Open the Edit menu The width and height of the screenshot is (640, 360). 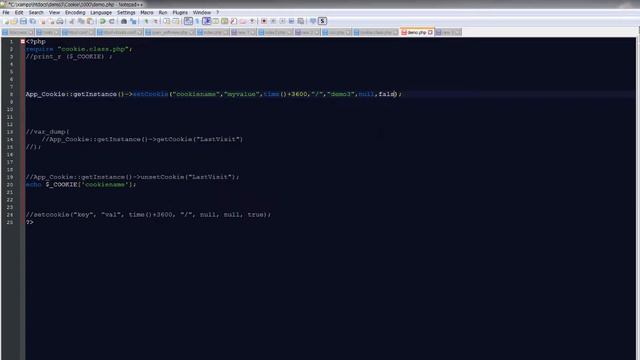click(x=19, y=13)
